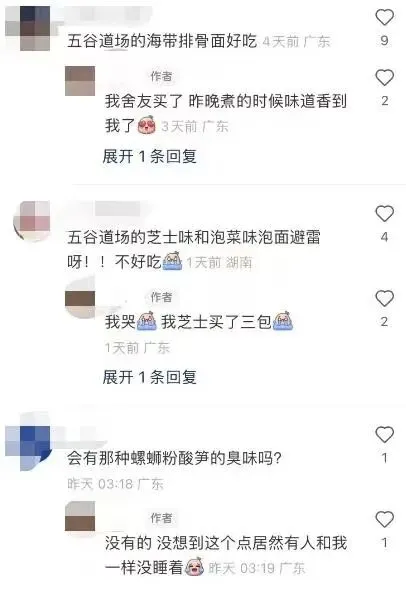Tap comment 五谷道场的芝士味和泡菜味泡面避雷
Viewport: 406px width, 589px height.
[x=194, y=249]
